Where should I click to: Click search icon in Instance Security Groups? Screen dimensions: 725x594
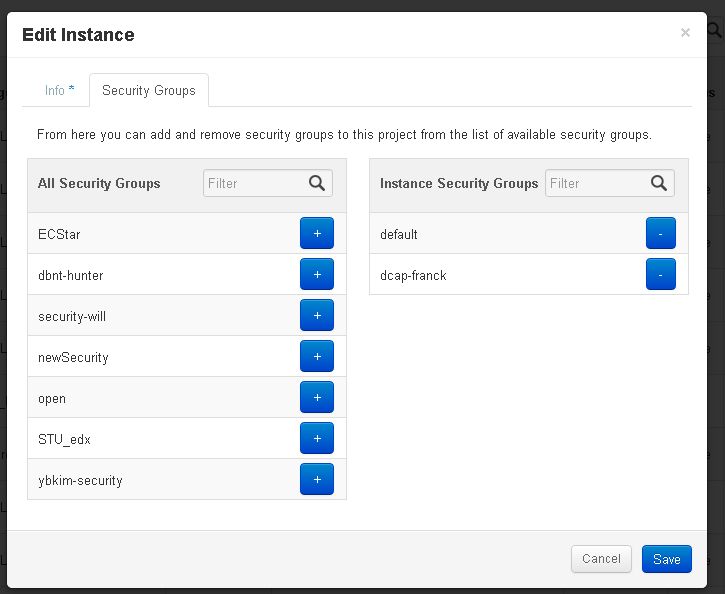click(659, 183)
